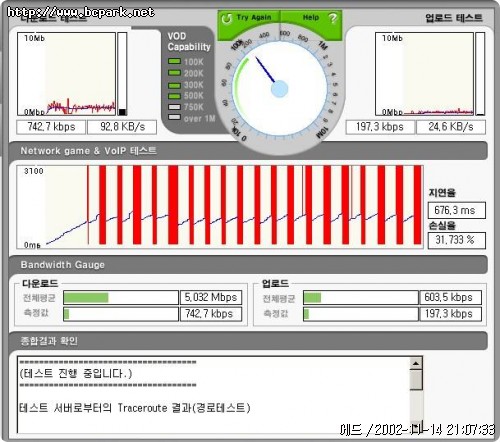Click the refresh arrow icon beside Try Again
The image size is (500, 442).
227,18
